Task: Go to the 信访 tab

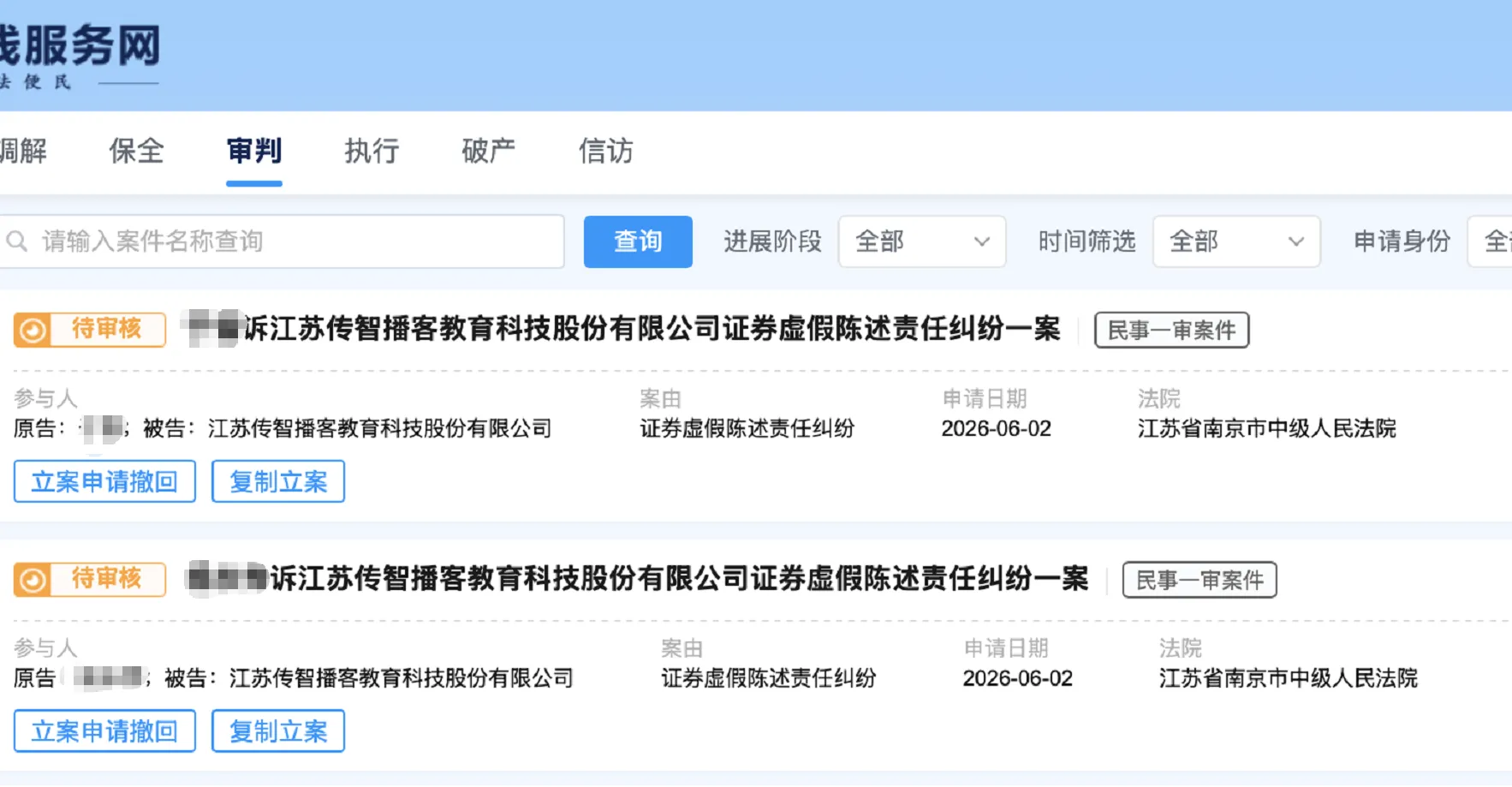Action: (x=606, y=151)
